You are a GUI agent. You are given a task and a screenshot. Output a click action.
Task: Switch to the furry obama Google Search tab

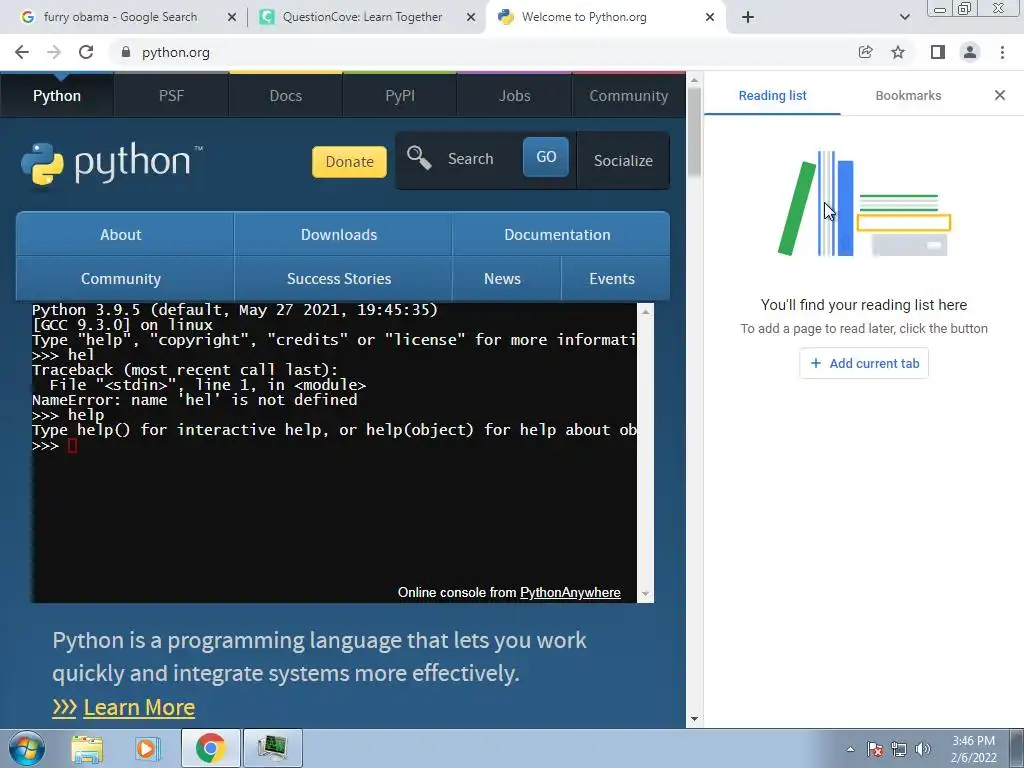[x=120, y=17]
